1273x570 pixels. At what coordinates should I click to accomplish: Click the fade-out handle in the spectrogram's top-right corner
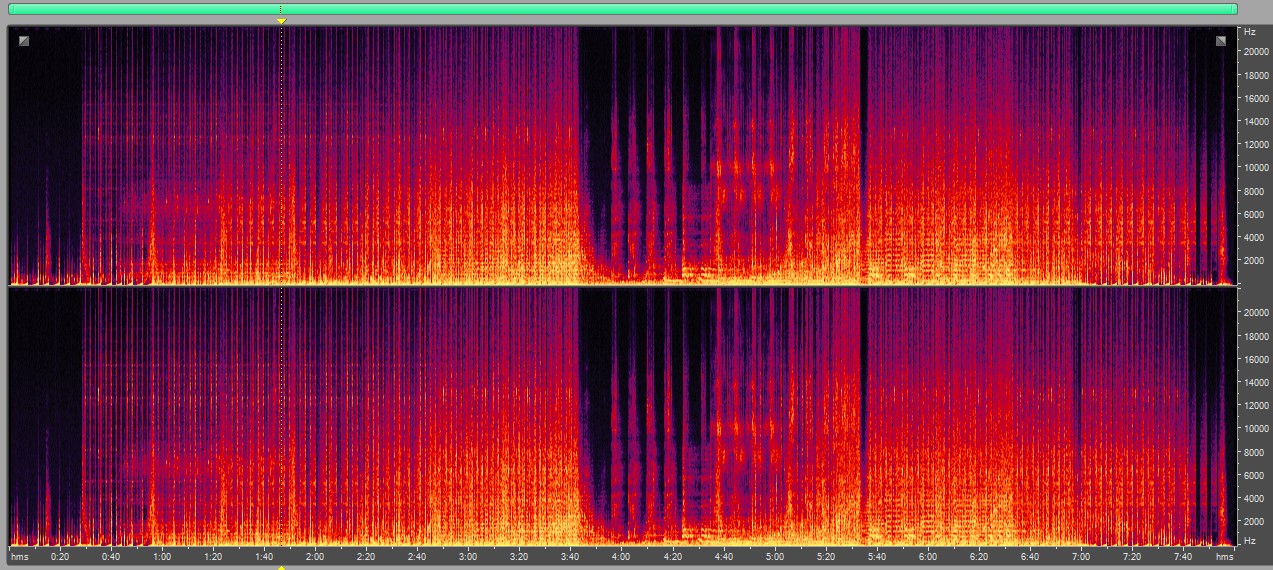point(1221,41)
